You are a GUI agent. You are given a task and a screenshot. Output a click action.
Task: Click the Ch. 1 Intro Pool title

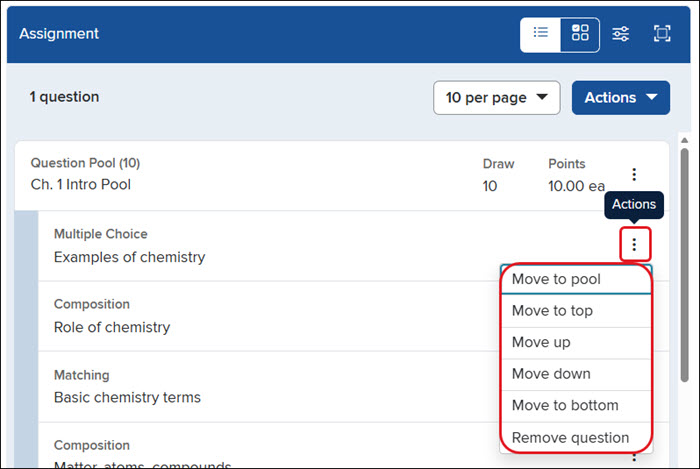coord(81,185)
